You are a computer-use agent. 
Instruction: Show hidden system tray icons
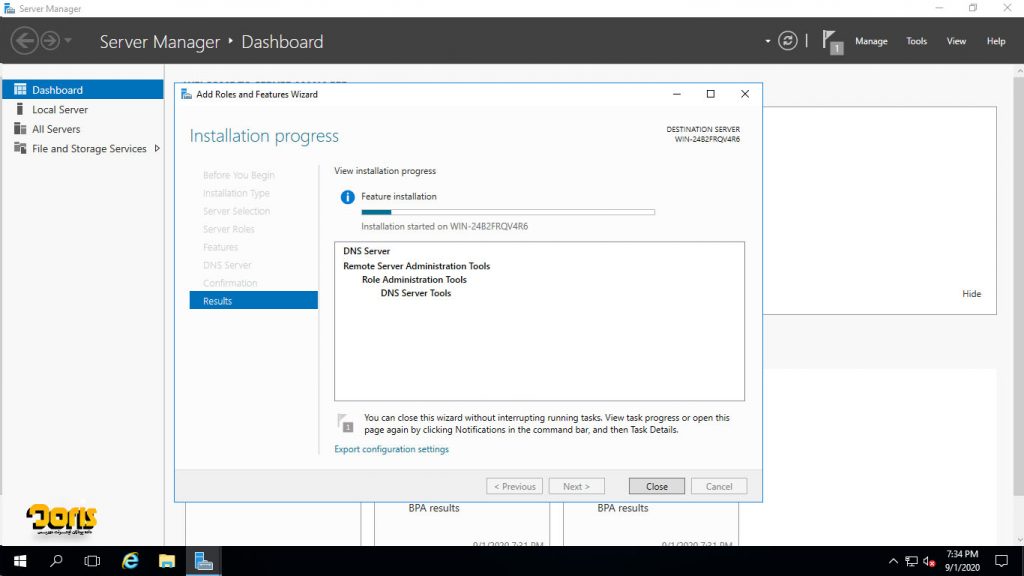pyautogui.click(x=893, y=561)
